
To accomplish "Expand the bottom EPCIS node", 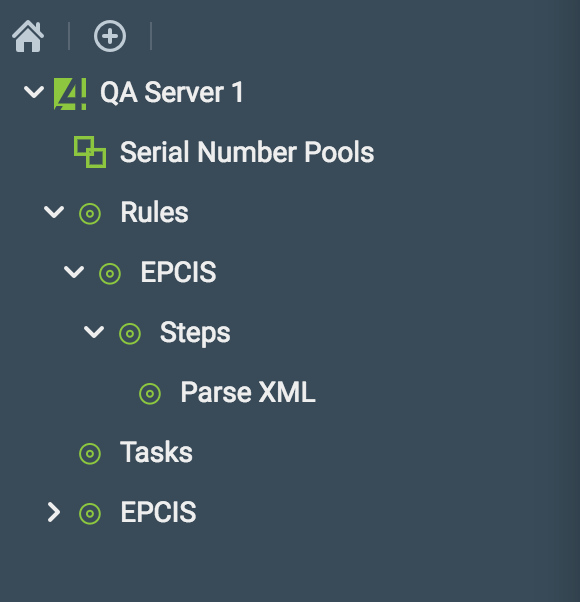I will pos(54,513).
